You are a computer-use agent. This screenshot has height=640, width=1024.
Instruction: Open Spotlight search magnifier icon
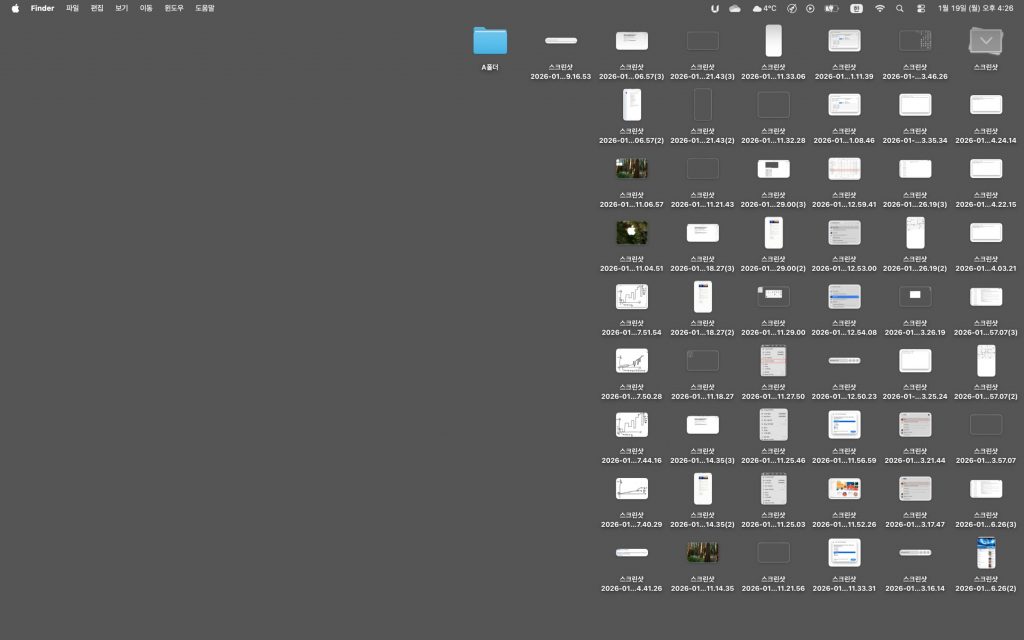(900, 8)
